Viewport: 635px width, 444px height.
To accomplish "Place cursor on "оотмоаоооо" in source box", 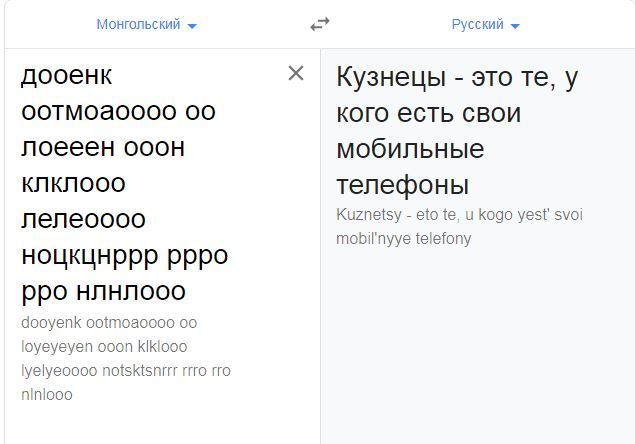I will click(x=99, y=111).
